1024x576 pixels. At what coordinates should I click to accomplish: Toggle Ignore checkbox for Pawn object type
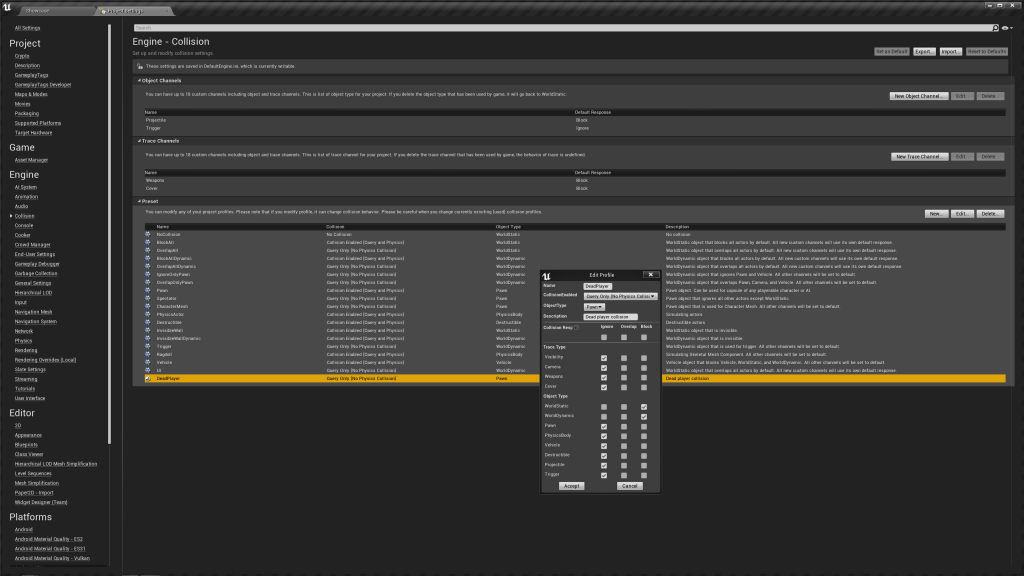pyautogui.click(x=603, y=427)
